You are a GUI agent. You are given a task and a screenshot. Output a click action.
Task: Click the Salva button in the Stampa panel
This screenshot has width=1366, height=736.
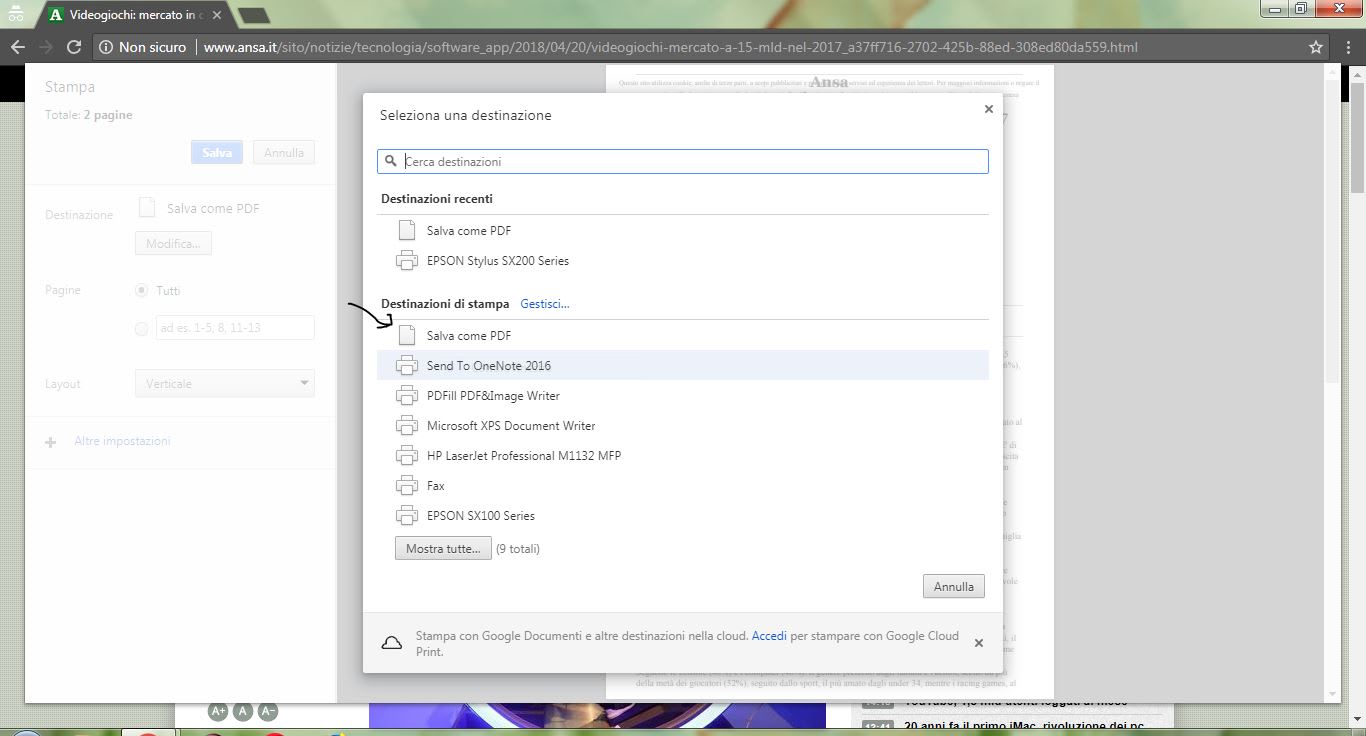217,152
